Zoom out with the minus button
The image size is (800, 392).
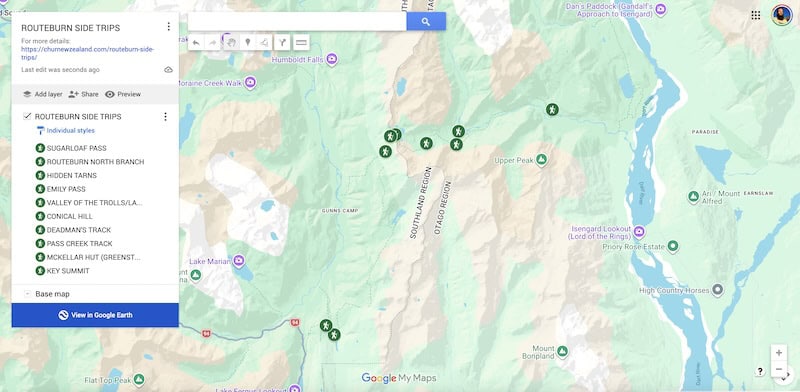(x=779, y=369)
